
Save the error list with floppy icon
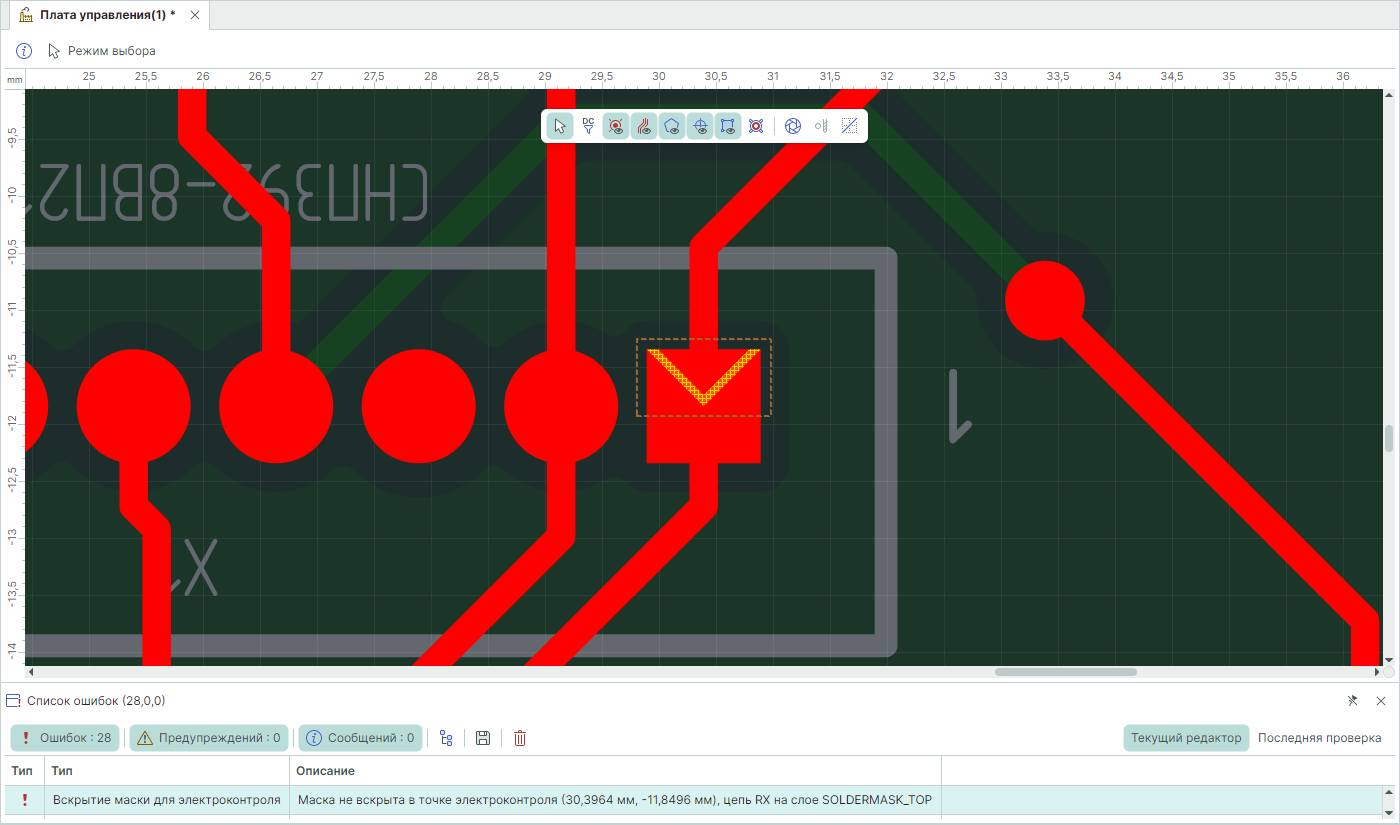(483, 738)
